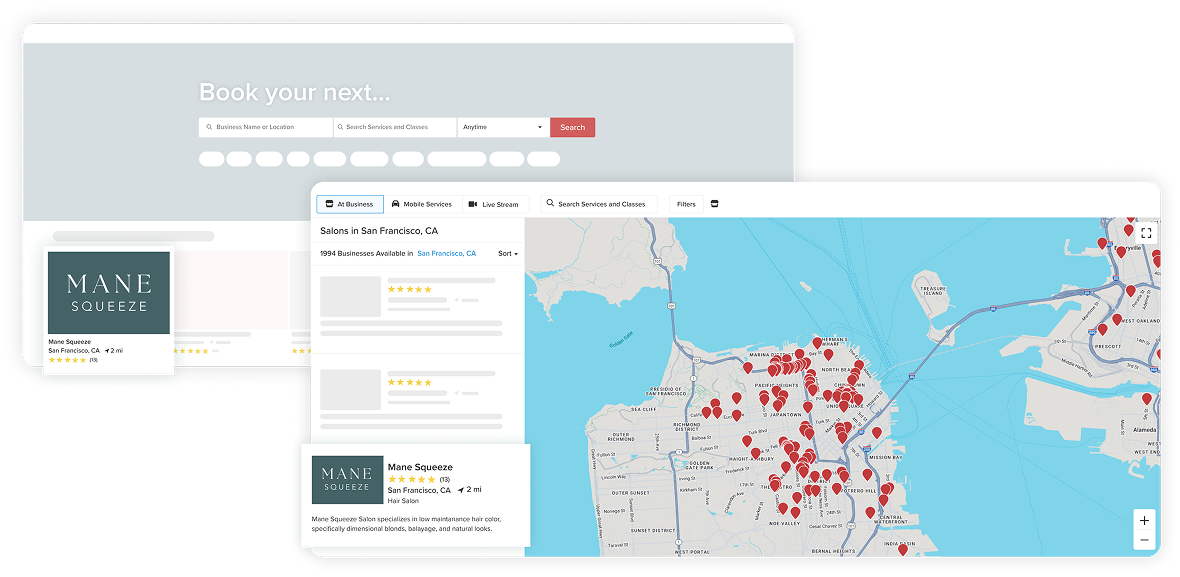This screenshot has width=1180, height=577.
Task: Click the Business Name or Location field
Action: click(x=266, y=127)
